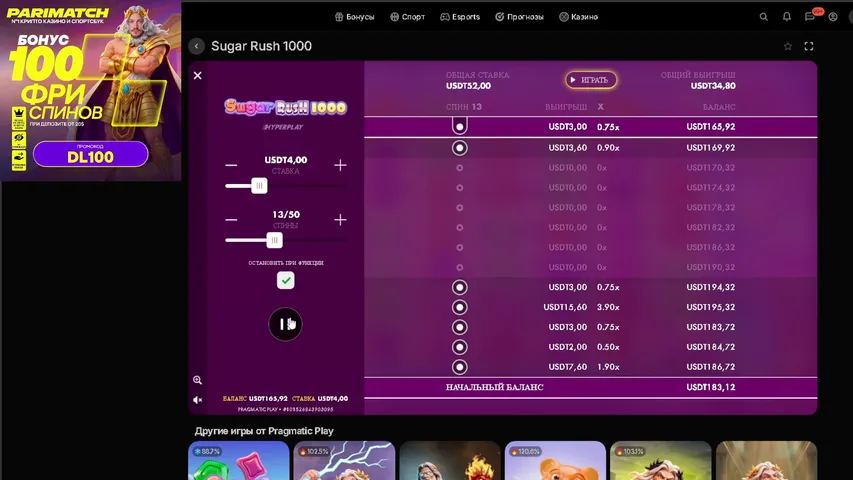This screenshot has width=853, height=480.
Task: Click the Sugar Rush 1000 game logo
Action: (x=286, y=107)
